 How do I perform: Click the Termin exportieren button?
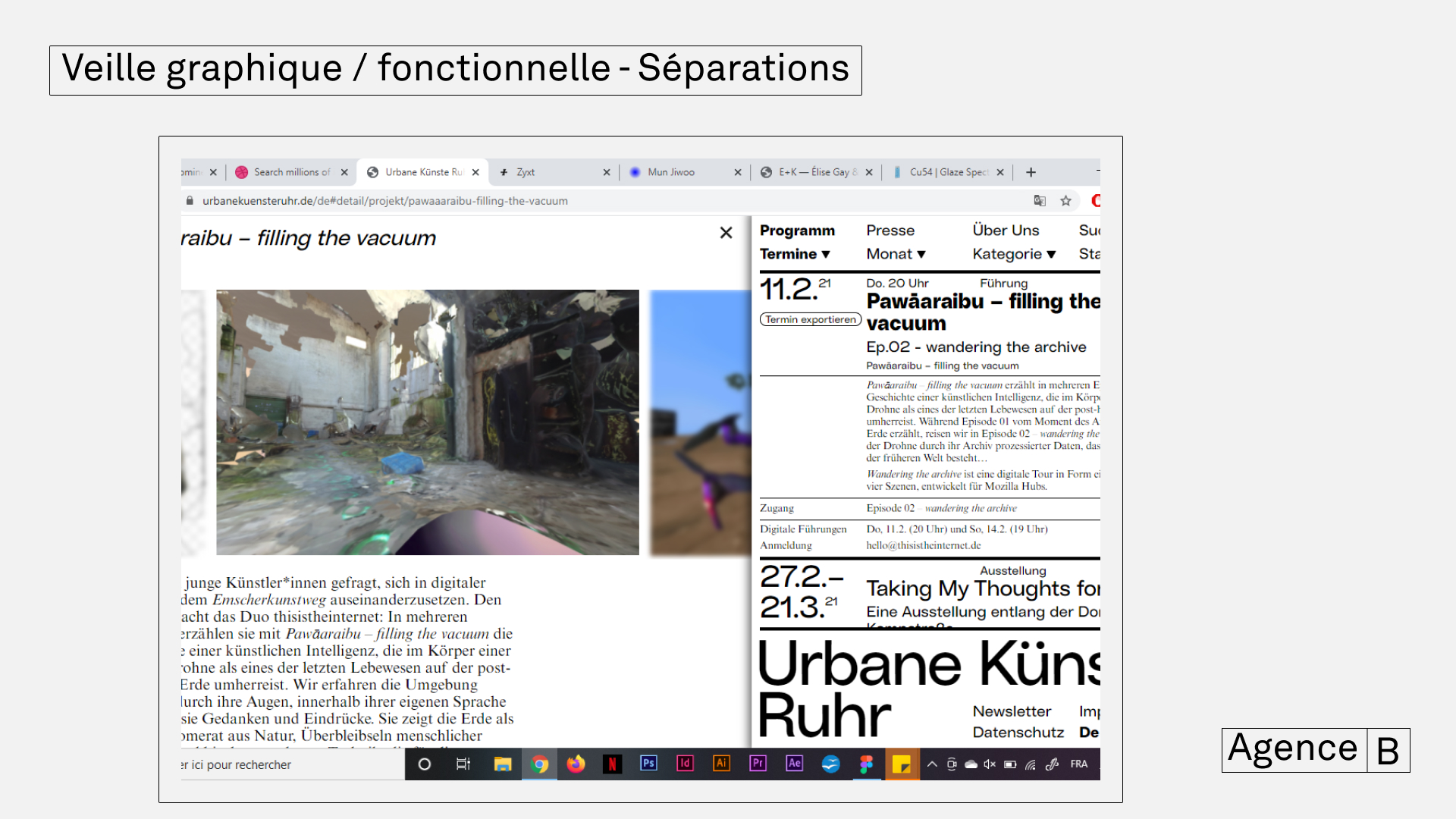click(810, 320)
